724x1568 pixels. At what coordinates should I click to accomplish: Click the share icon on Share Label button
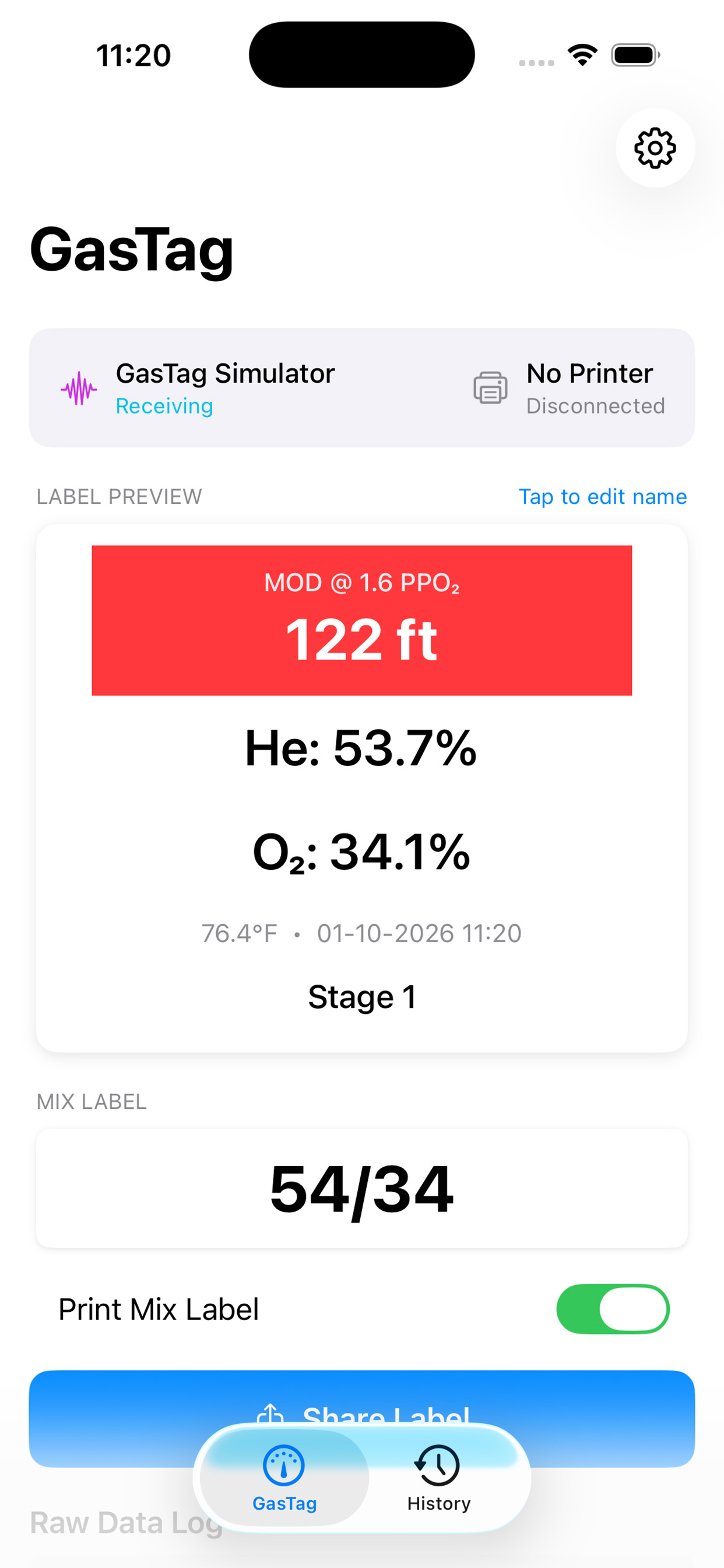(272, 1415)
